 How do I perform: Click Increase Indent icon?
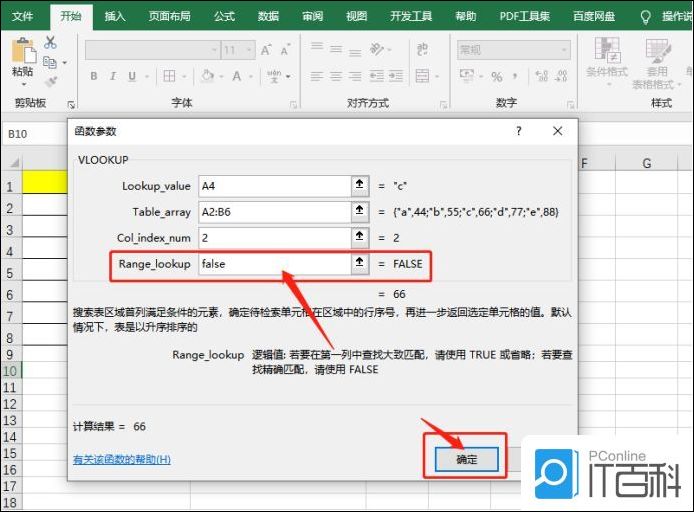tap(396, 76)
